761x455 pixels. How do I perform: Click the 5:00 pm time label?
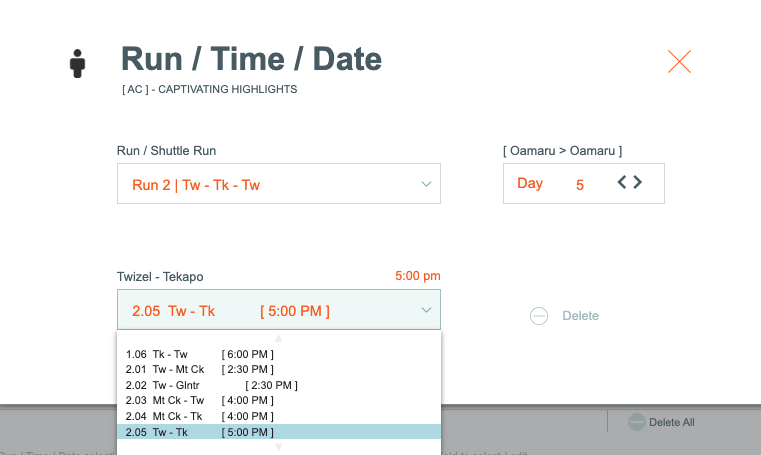click(x=417, y=276)
